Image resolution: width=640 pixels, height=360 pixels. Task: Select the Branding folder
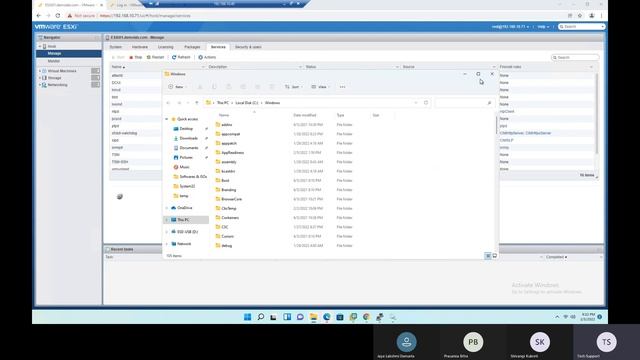tap(229, 190)
